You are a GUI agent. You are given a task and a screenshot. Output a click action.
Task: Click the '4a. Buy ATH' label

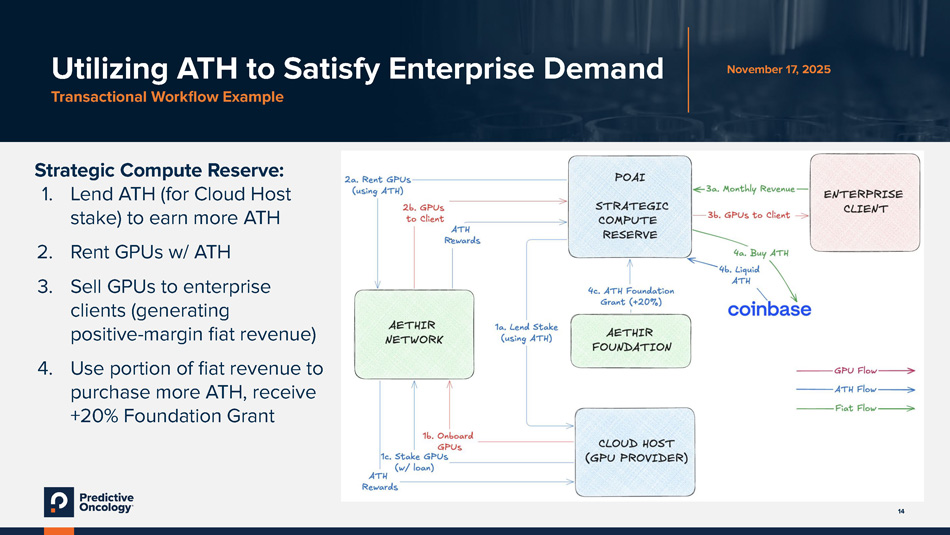tap(760, 252)
